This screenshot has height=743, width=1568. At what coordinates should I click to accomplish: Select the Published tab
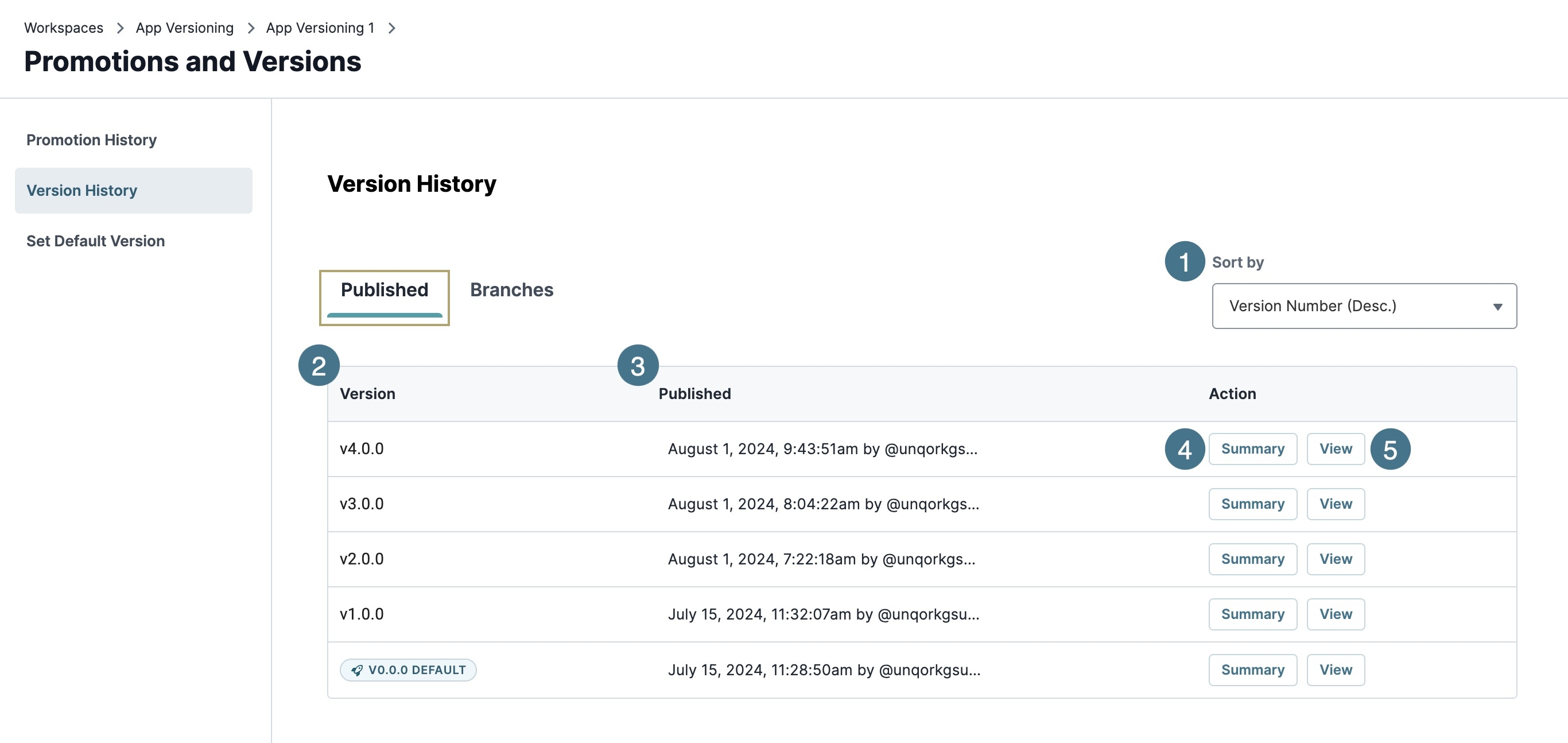click(x=384, y=290)
